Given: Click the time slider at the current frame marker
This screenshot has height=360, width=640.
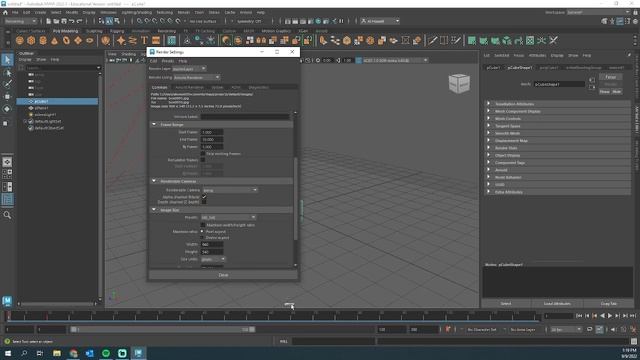Looking at the screenshot, I should [8, 316].
